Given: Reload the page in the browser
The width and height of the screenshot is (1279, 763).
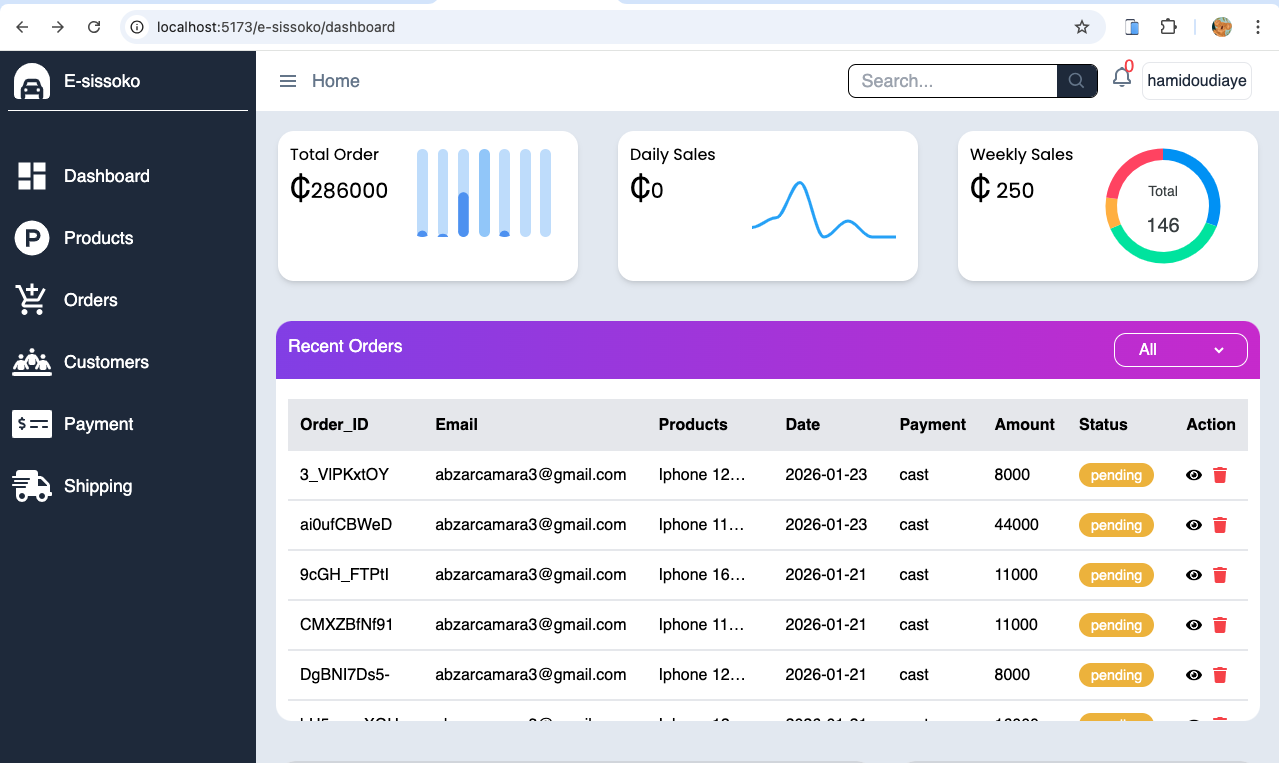Looking at the screenshot, I should click(x=94, y=27).
